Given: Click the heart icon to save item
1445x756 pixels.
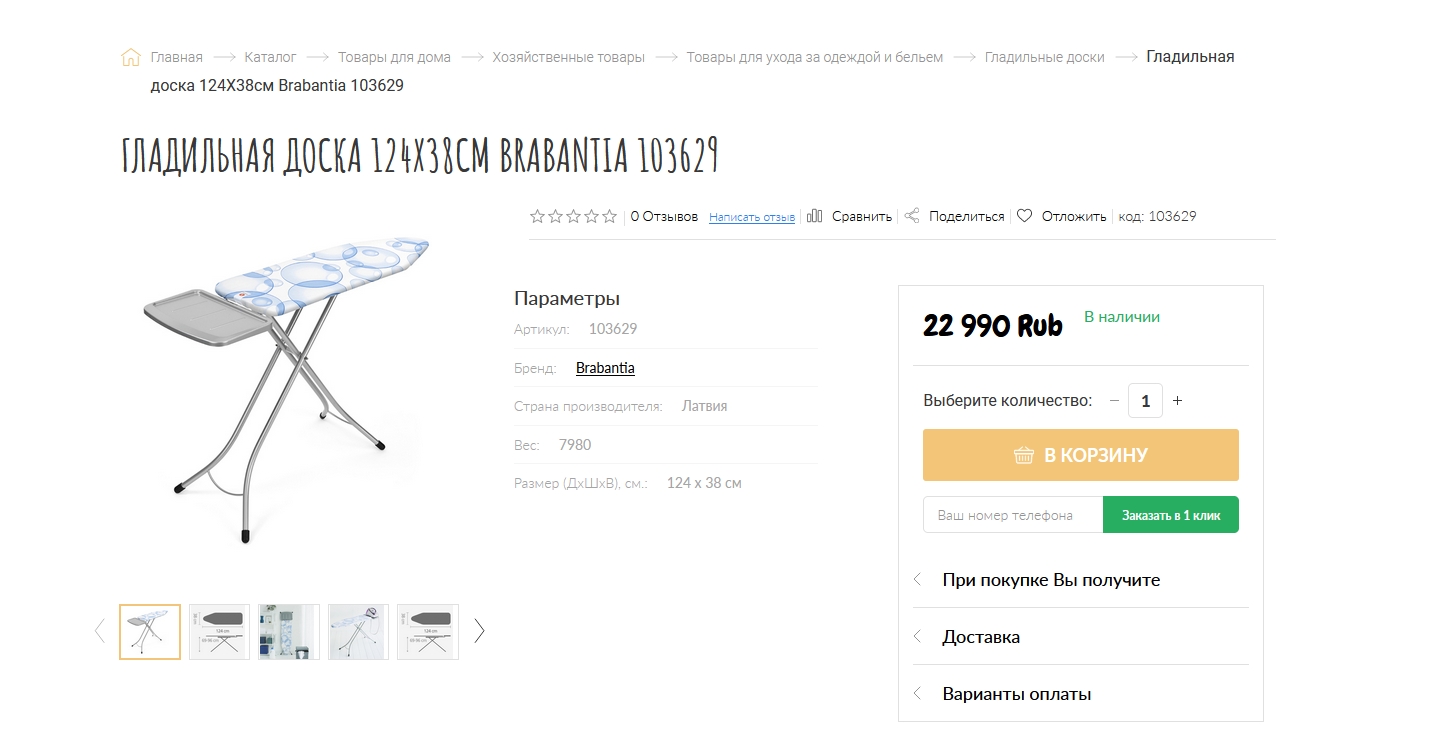Looking at the screenshot, I should 1025,216.
